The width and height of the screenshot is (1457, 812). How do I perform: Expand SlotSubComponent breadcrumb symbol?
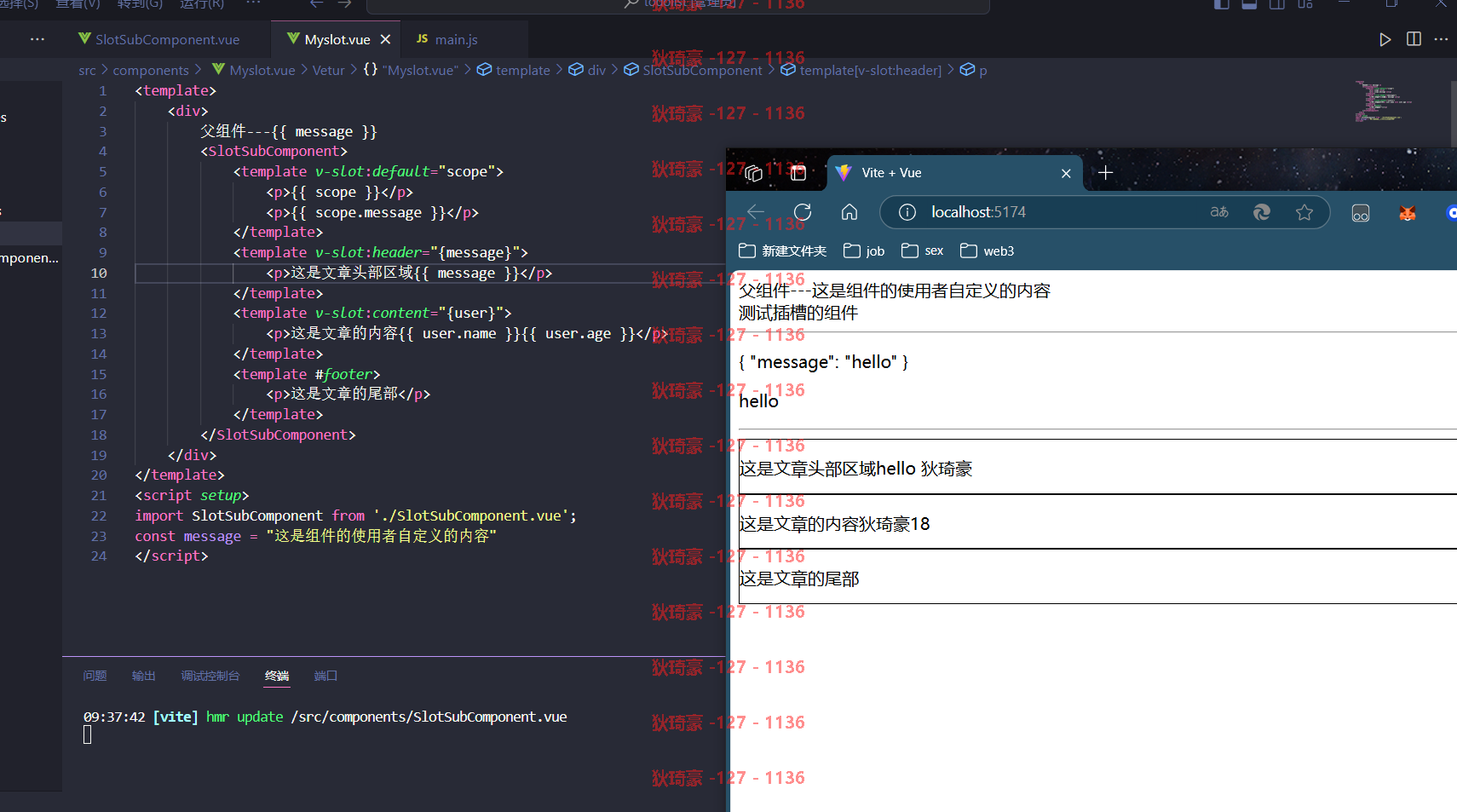point(693,70)
